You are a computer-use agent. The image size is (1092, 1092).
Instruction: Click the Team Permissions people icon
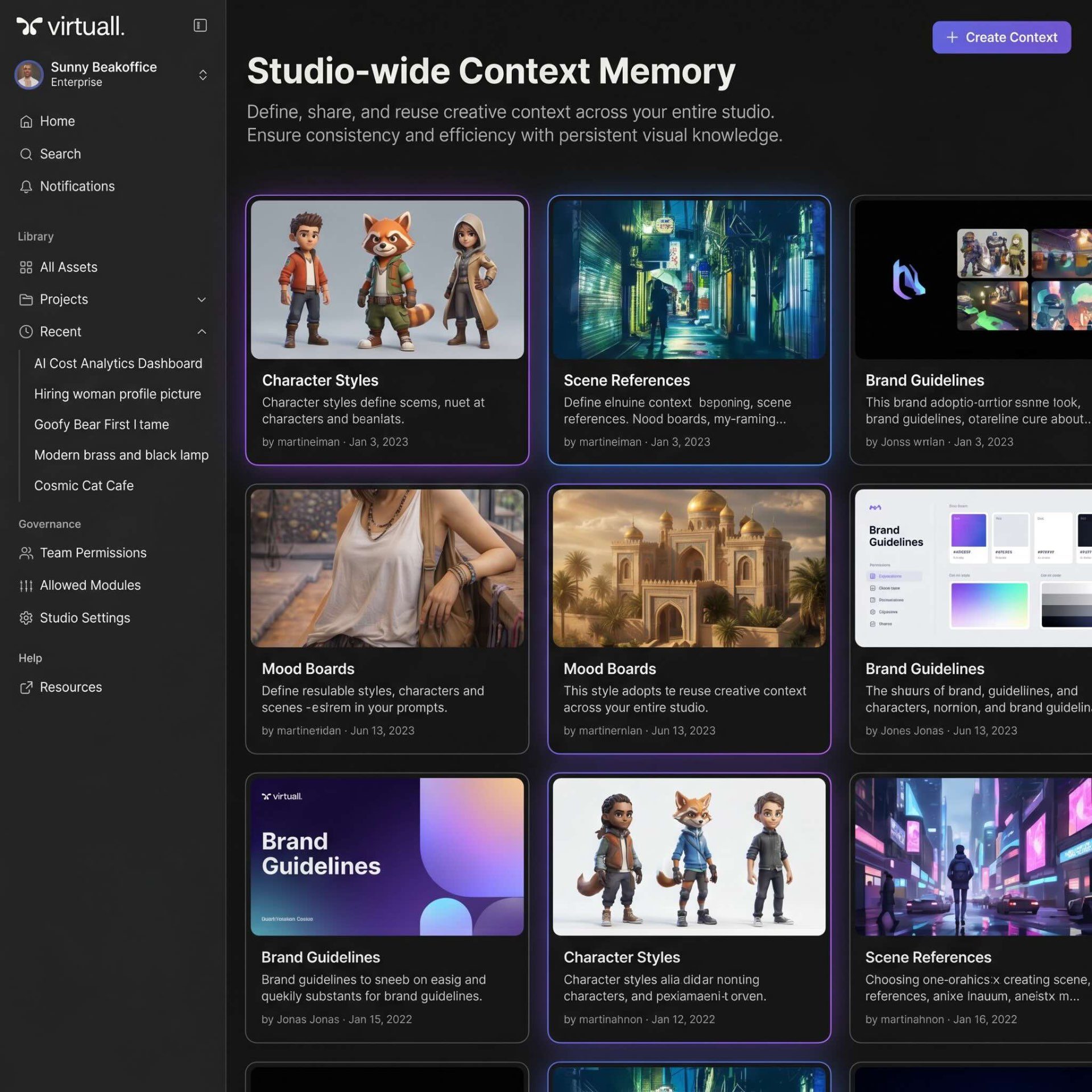(26, 553)
